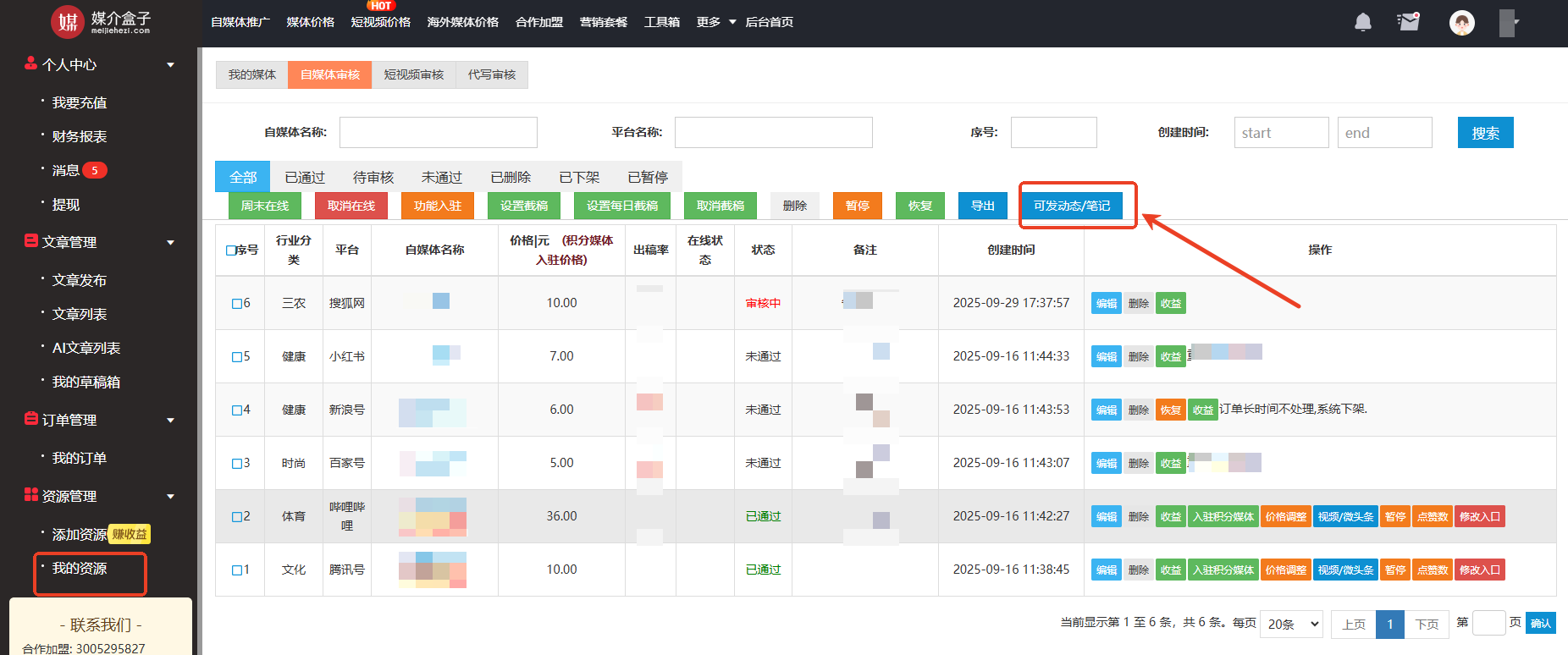Open the 20条 per-page dropdown
This screenshot has height=655, width=1568.
point(1291,624)
